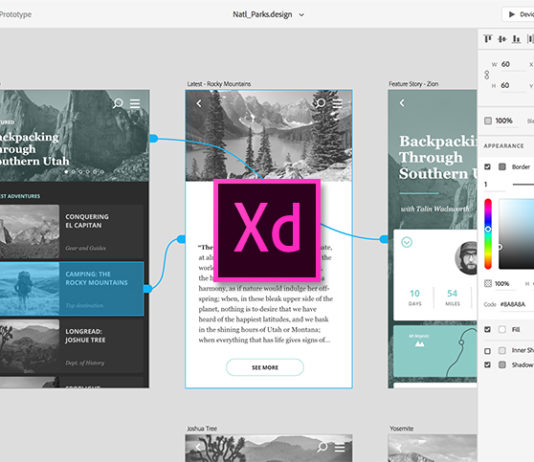Click the align bottom icon
The width and height of the screenshot is (534, 462).
point(516,39)
